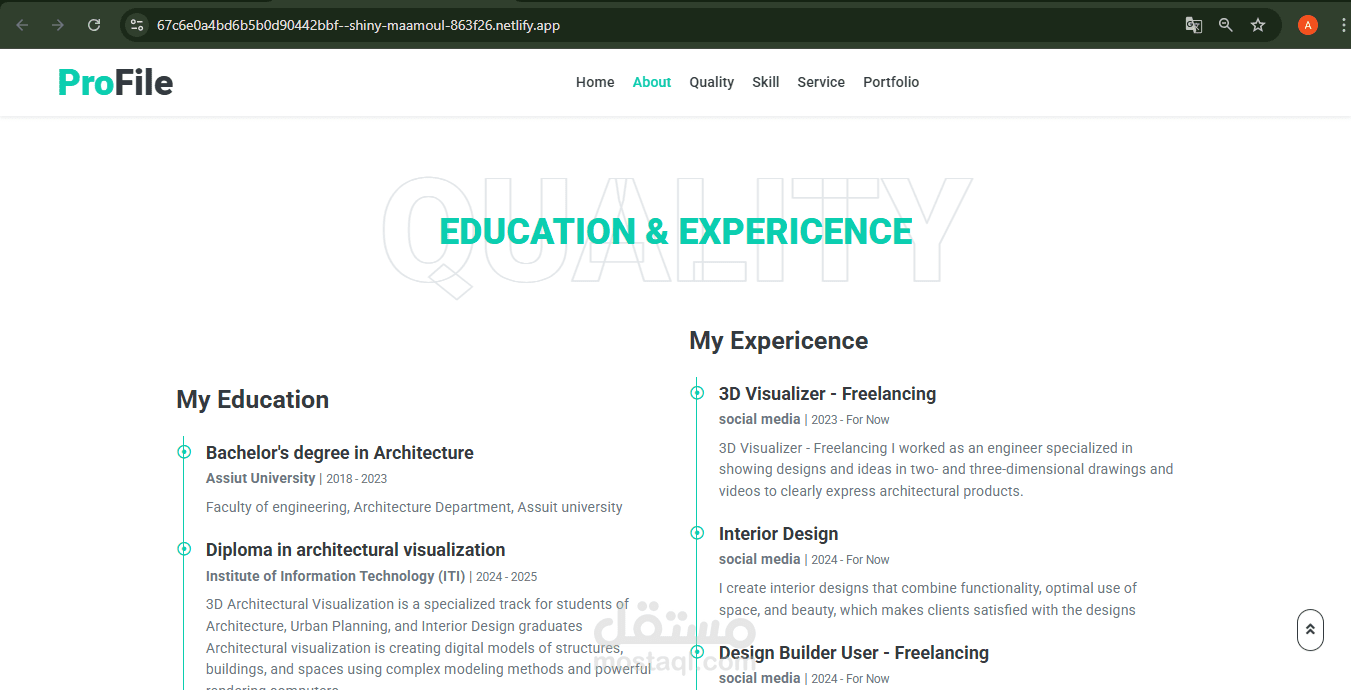Click the timeline dot beside Bachelor's degree
Viewport: 1351px width, 690px height.
[x=184, y=452]
